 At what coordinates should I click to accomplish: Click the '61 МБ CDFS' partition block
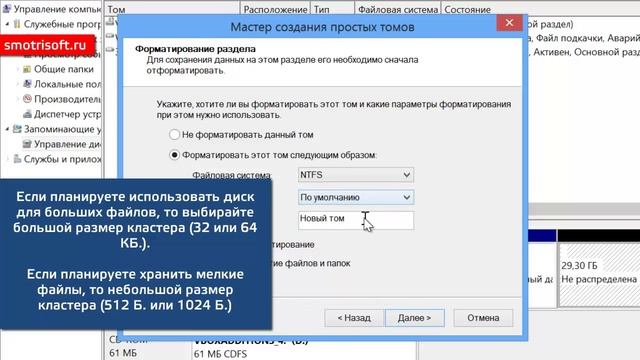coord(304,348)
